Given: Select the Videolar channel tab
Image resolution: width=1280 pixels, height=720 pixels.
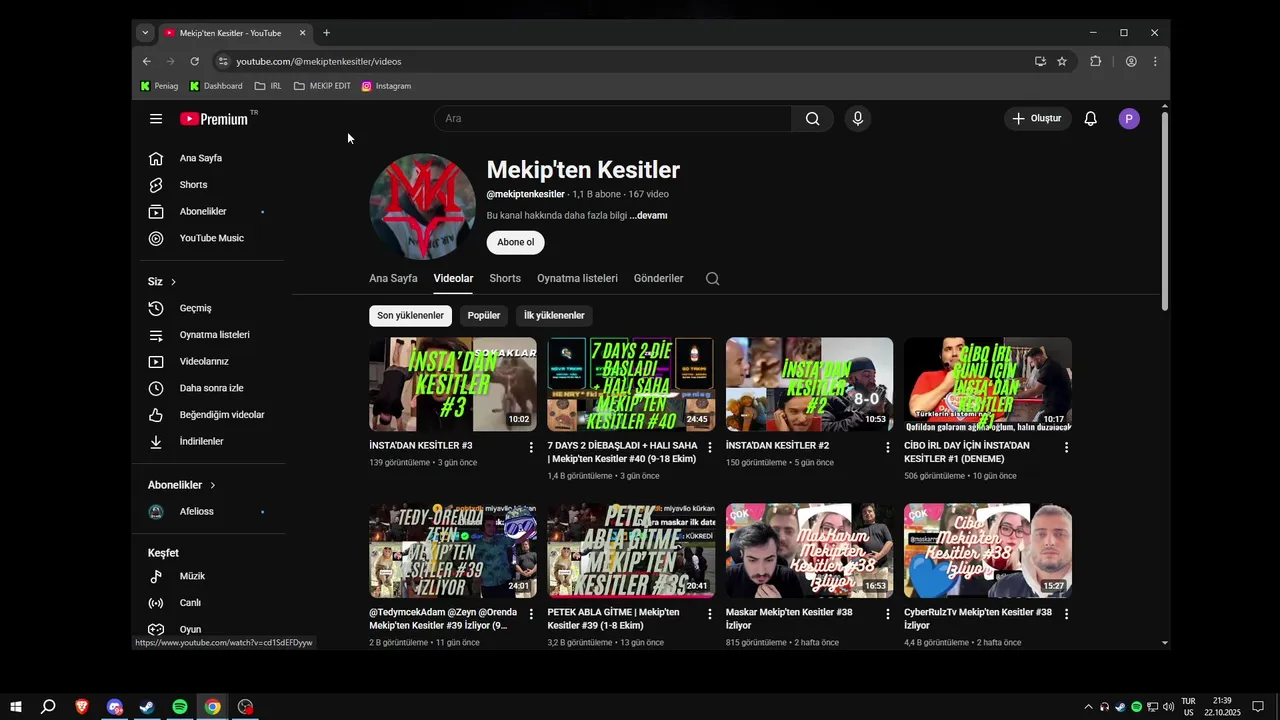Looking at the screenshot, I should (x=453, y=279).
